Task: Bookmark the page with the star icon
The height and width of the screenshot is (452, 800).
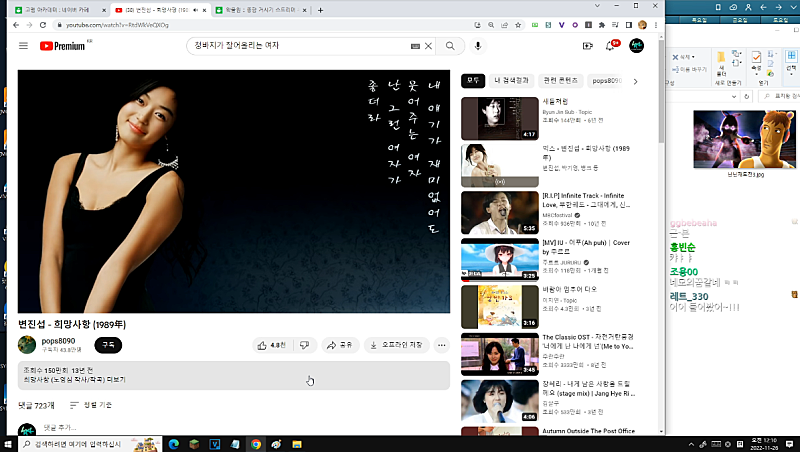Action: [518, 24]
